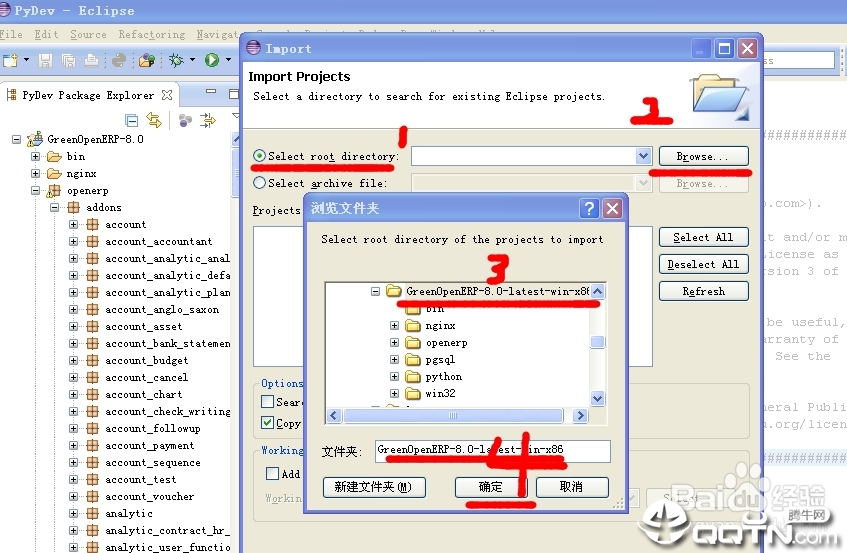
Task: Click Deselect All button in Import dialog
Action: [x=704, y=264]
